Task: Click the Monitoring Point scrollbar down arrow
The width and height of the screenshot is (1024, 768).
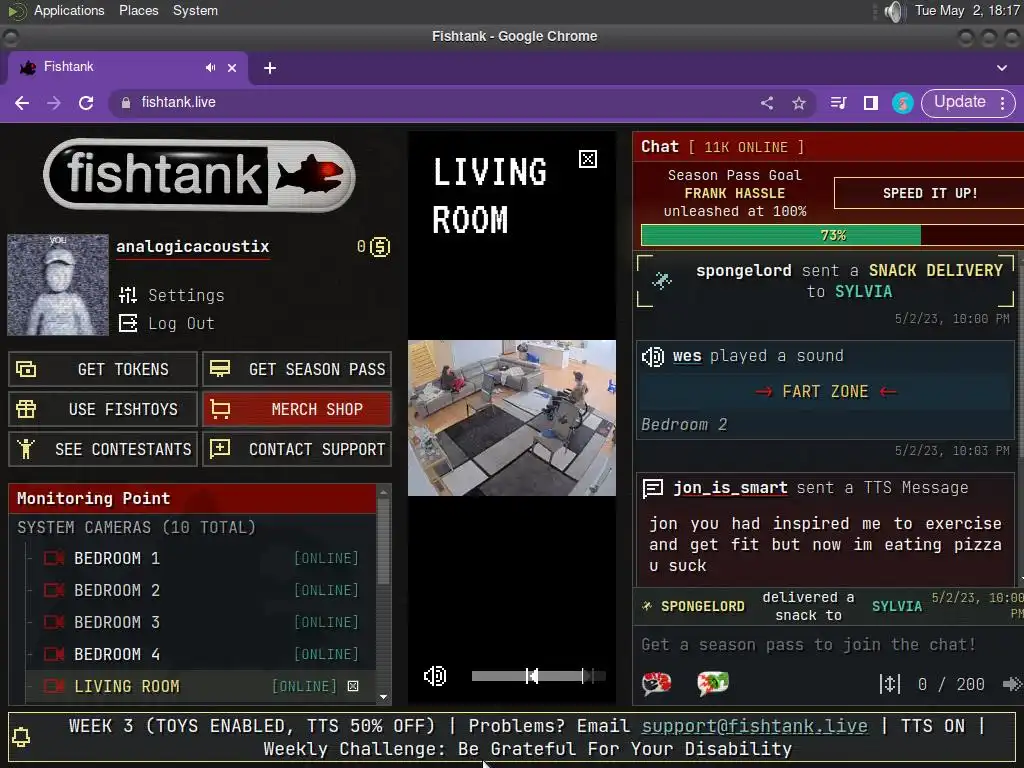Action: point(384,697)
